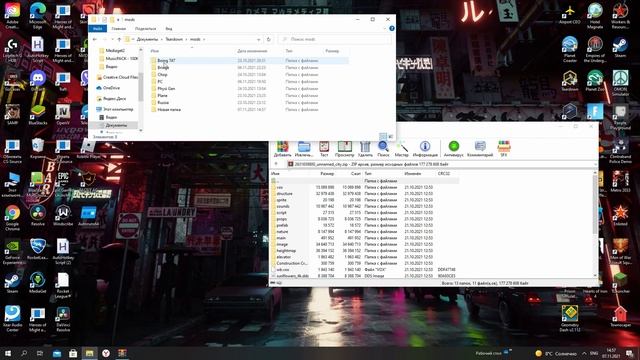Select OneDrive in navigation pane
The image size is (640, 360).
[111, 88]
